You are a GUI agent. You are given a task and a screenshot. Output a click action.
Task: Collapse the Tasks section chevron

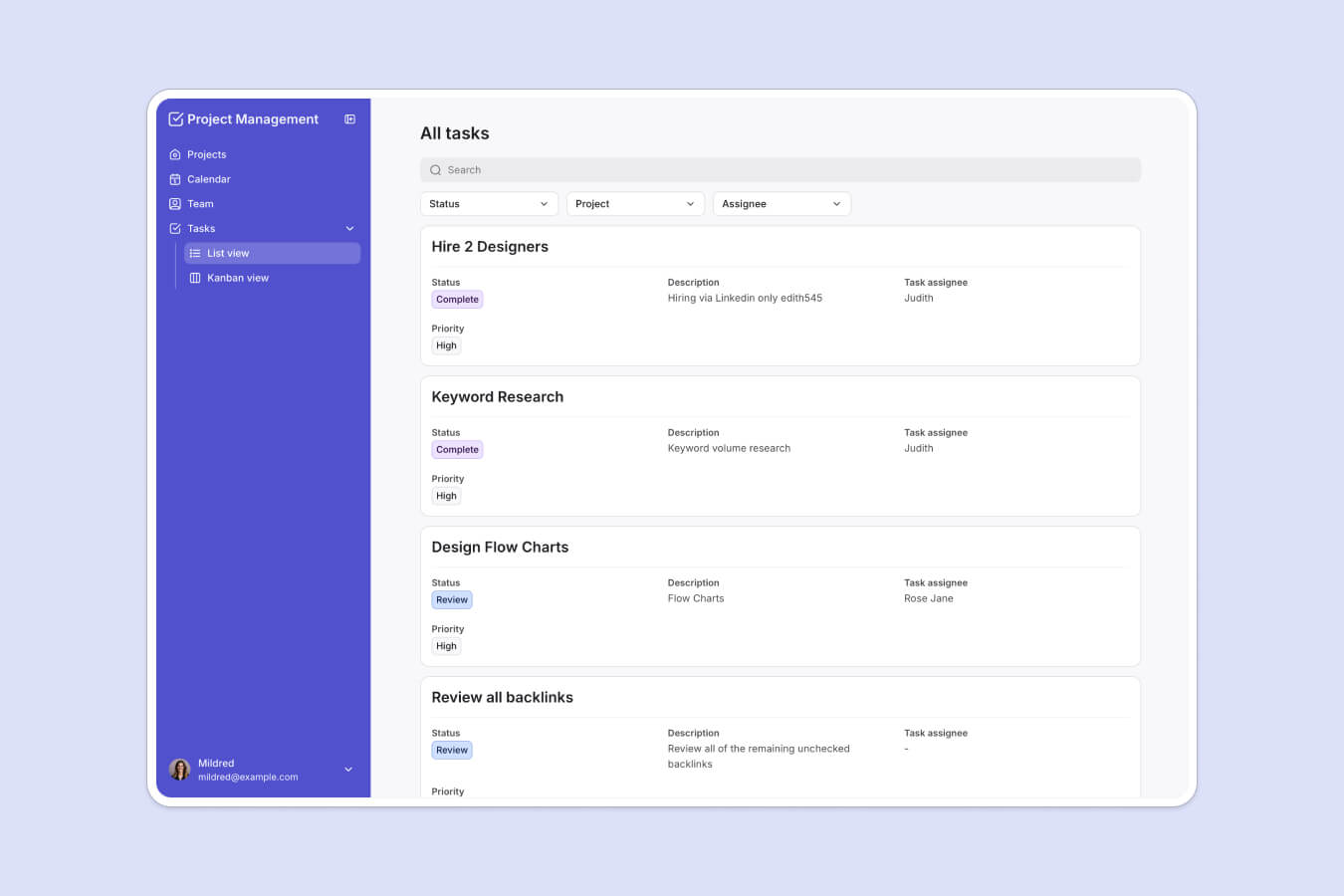point(349,229)
